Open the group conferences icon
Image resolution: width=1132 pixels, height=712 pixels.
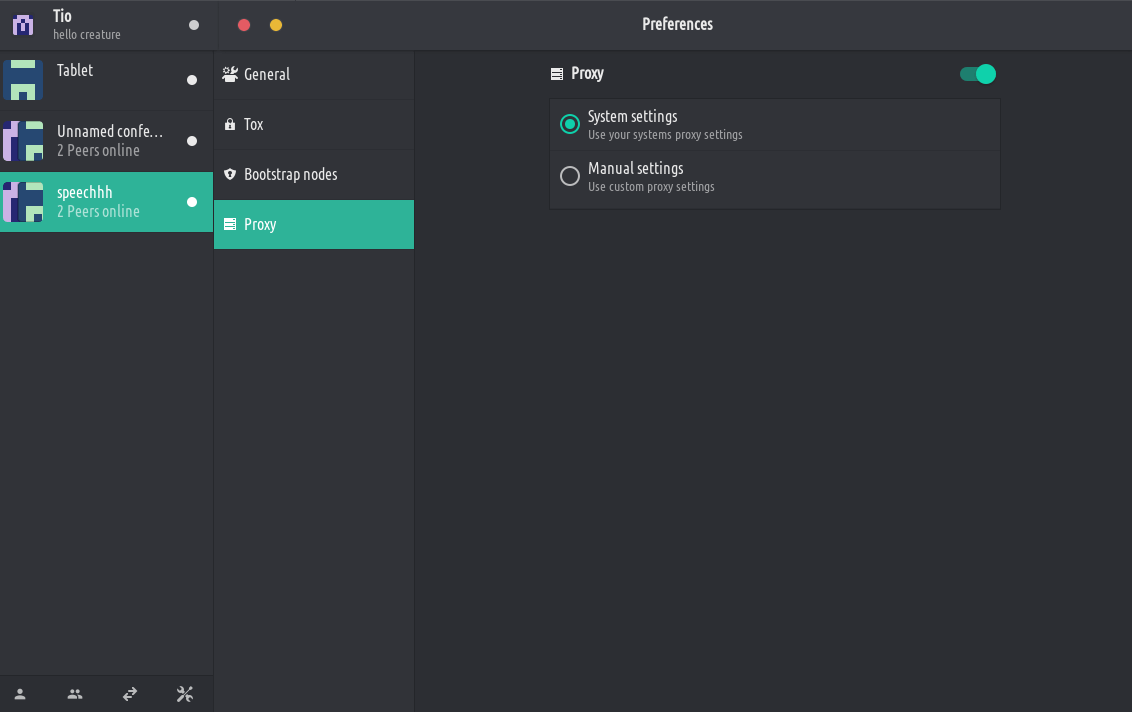[75, 694]
